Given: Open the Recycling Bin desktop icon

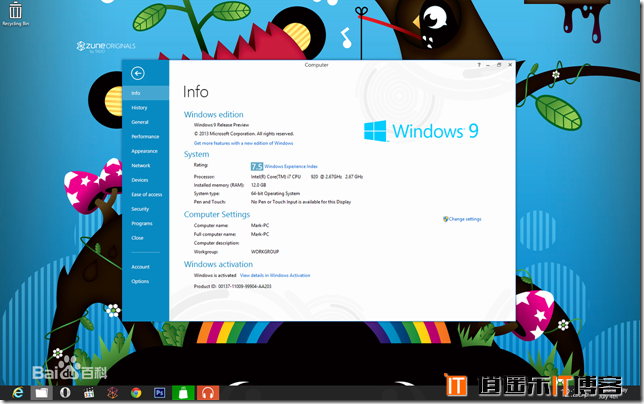Looking at the screenshot, I should 15,14.
